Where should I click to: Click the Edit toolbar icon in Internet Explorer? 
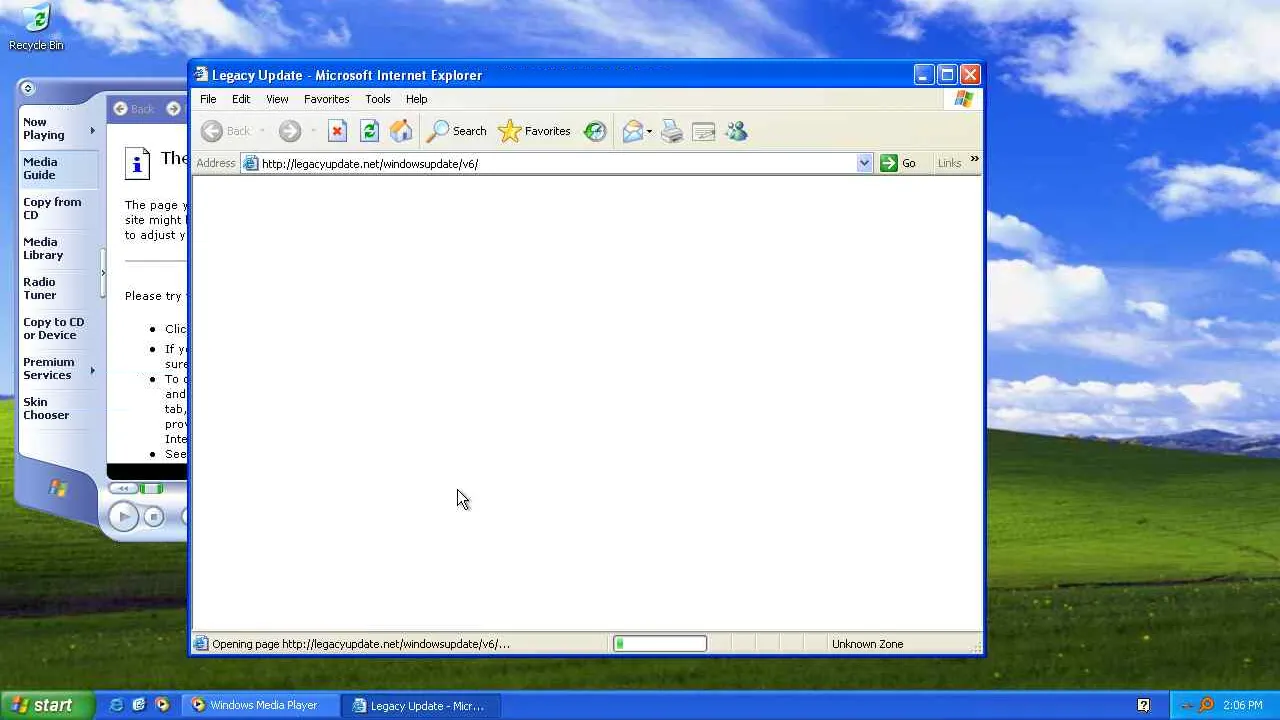(x=704, y=131)
